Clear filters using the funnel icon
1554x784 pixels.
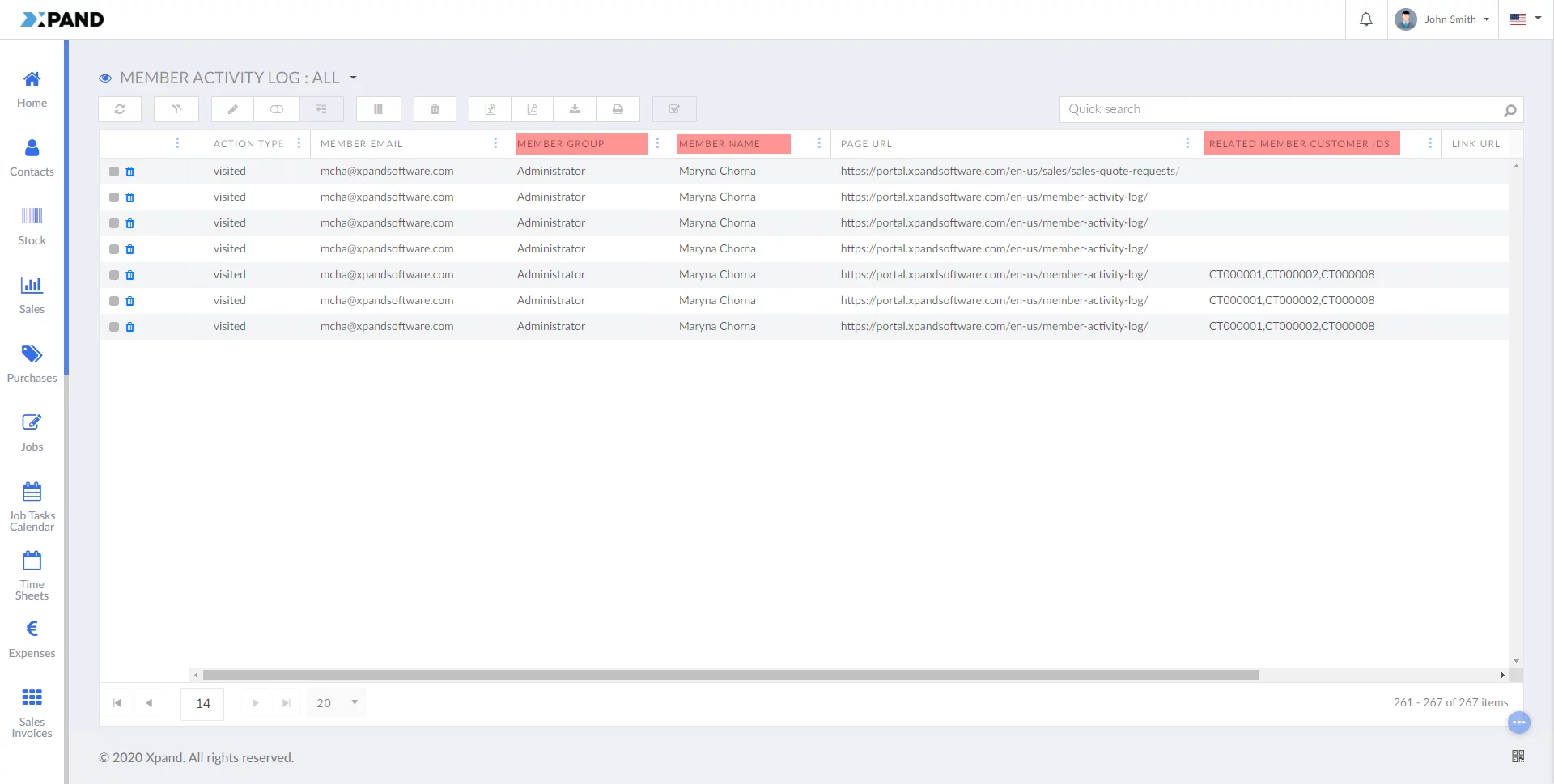(176, 109)
